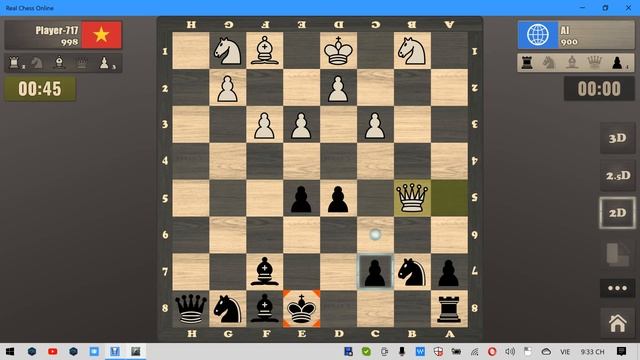Click the Vietnam flag star icon
Viewport: 640px width, 360px height.
point(101,35)
